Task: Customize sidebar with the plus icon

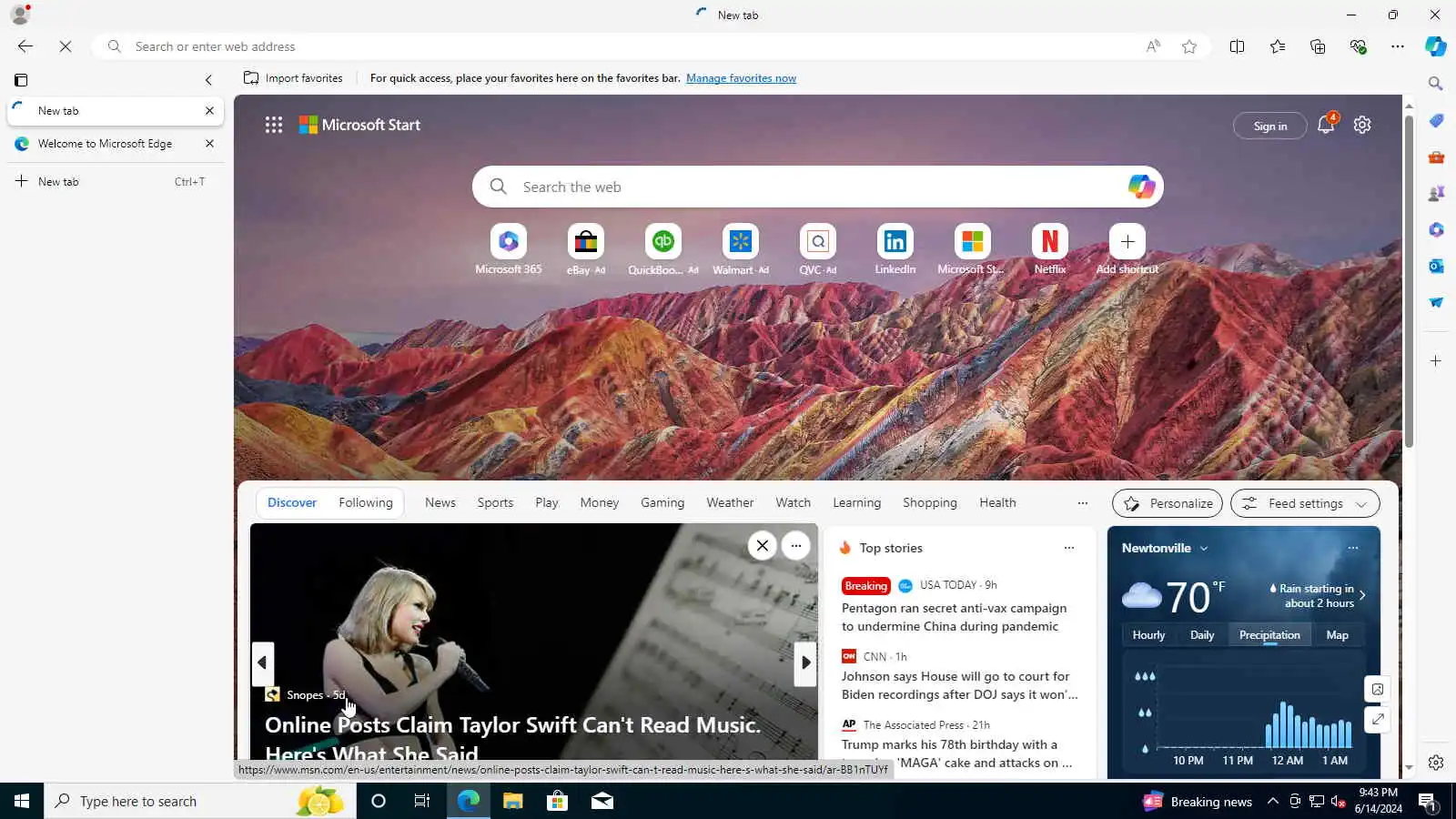Action: pyautogui.click(x=1436, y=361)
